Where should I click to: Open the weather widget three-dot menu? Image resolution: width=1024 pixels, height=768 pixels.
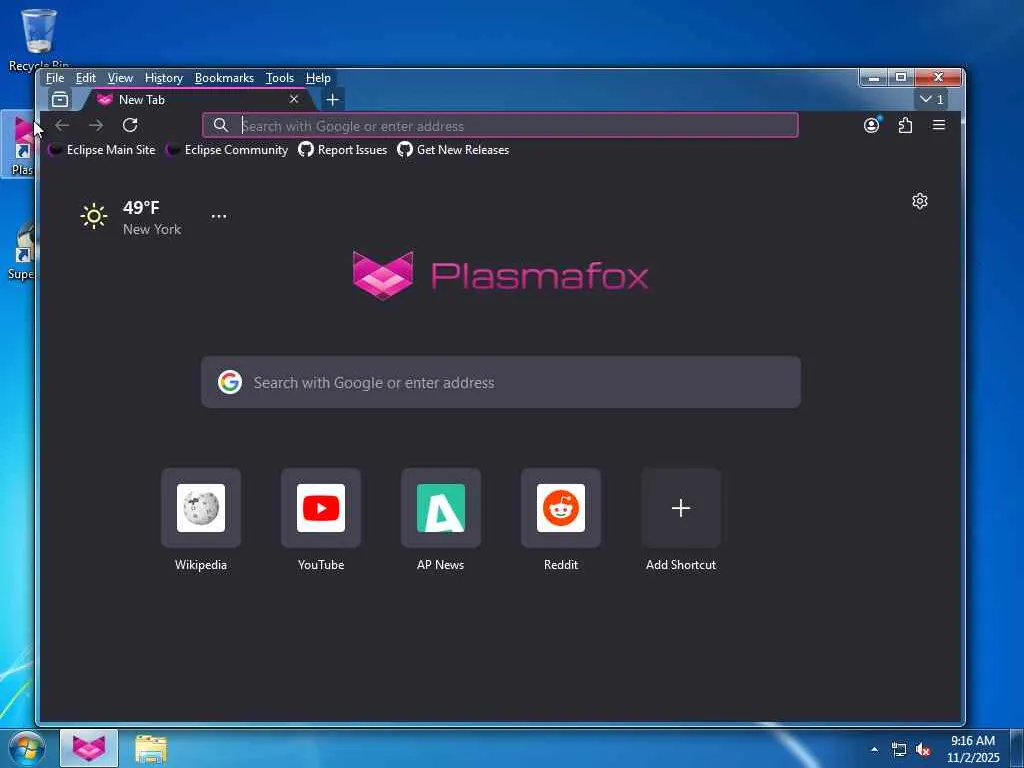click(219, 216)
